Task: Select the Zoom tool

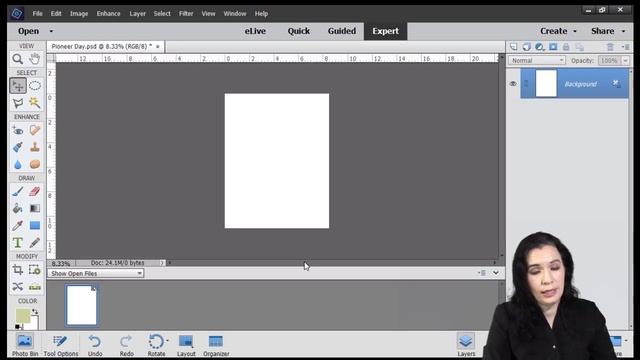Action: click(x=18, y=59)
